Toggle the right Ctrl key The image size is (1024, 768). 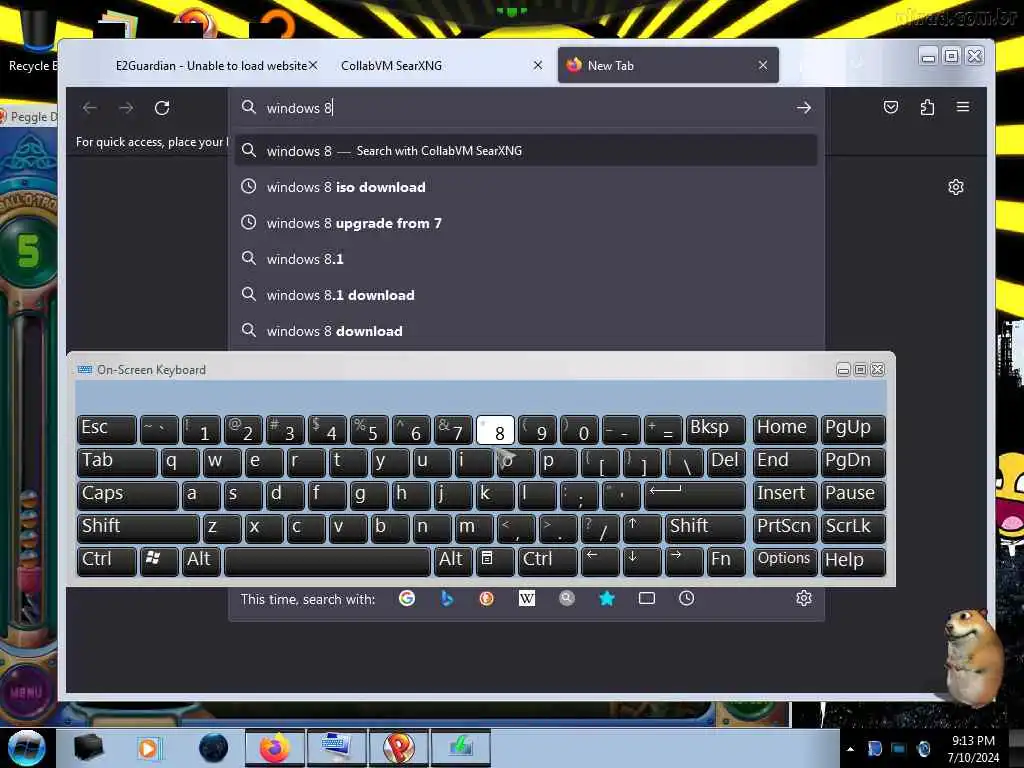pyautogui.click(x=547, y=561)
